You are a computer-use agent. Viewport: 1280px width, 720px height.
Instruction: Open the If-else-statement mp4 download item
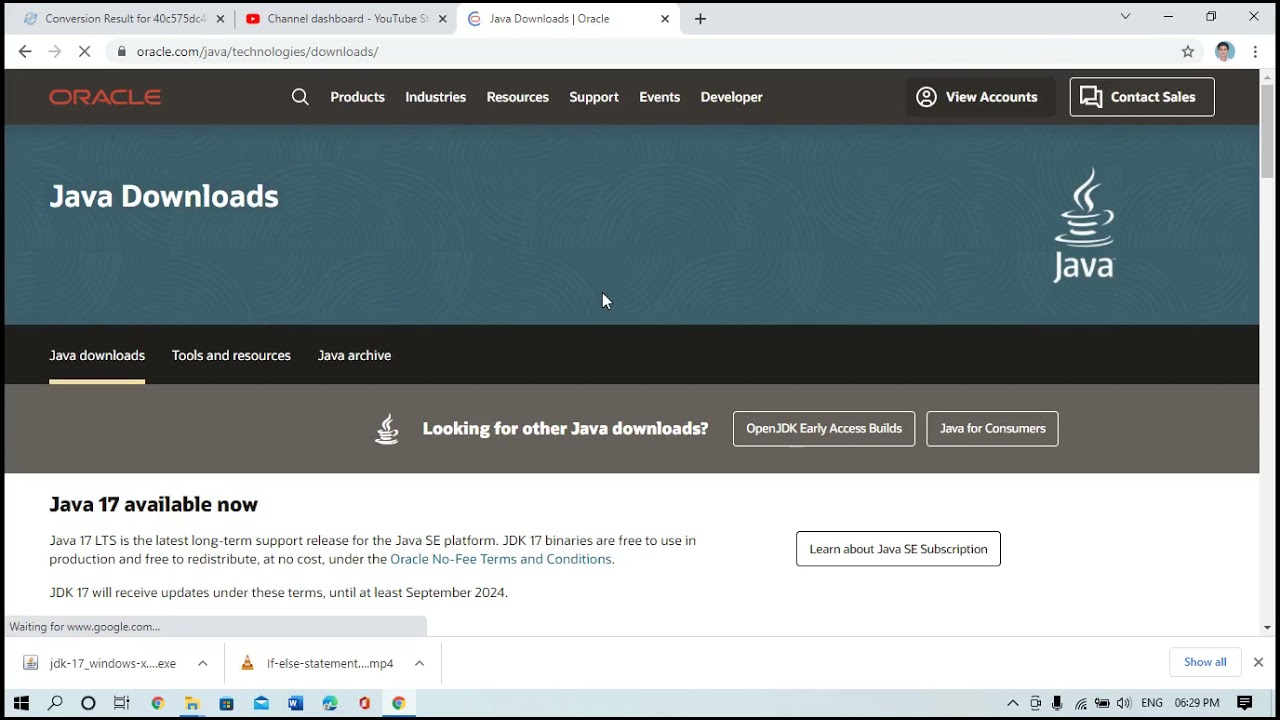[x=318, y=663]
